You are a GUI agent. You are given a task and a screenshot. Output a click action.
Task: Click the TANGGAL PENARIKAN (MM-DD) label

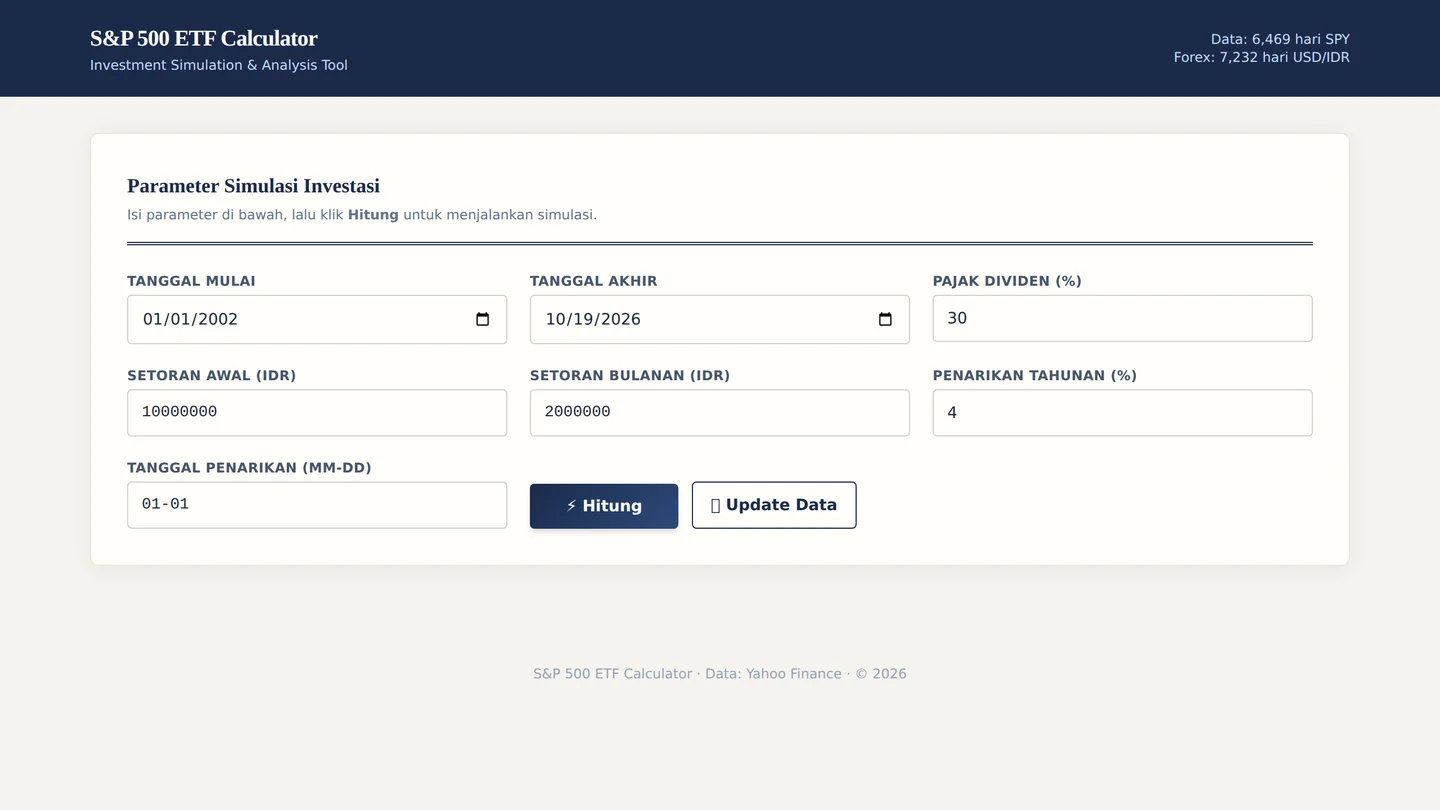249,468
